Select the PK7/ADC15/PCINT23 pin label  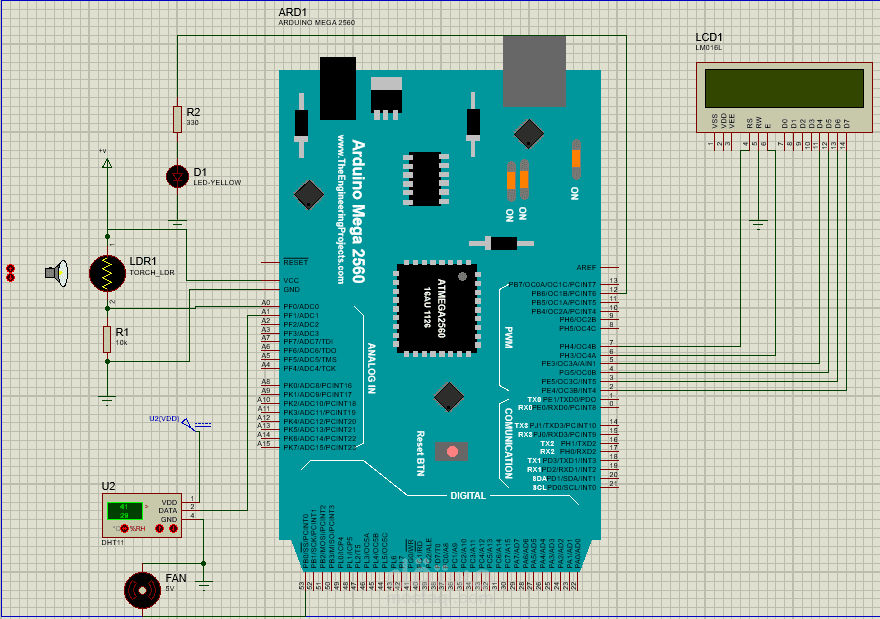tap(320, 448)
